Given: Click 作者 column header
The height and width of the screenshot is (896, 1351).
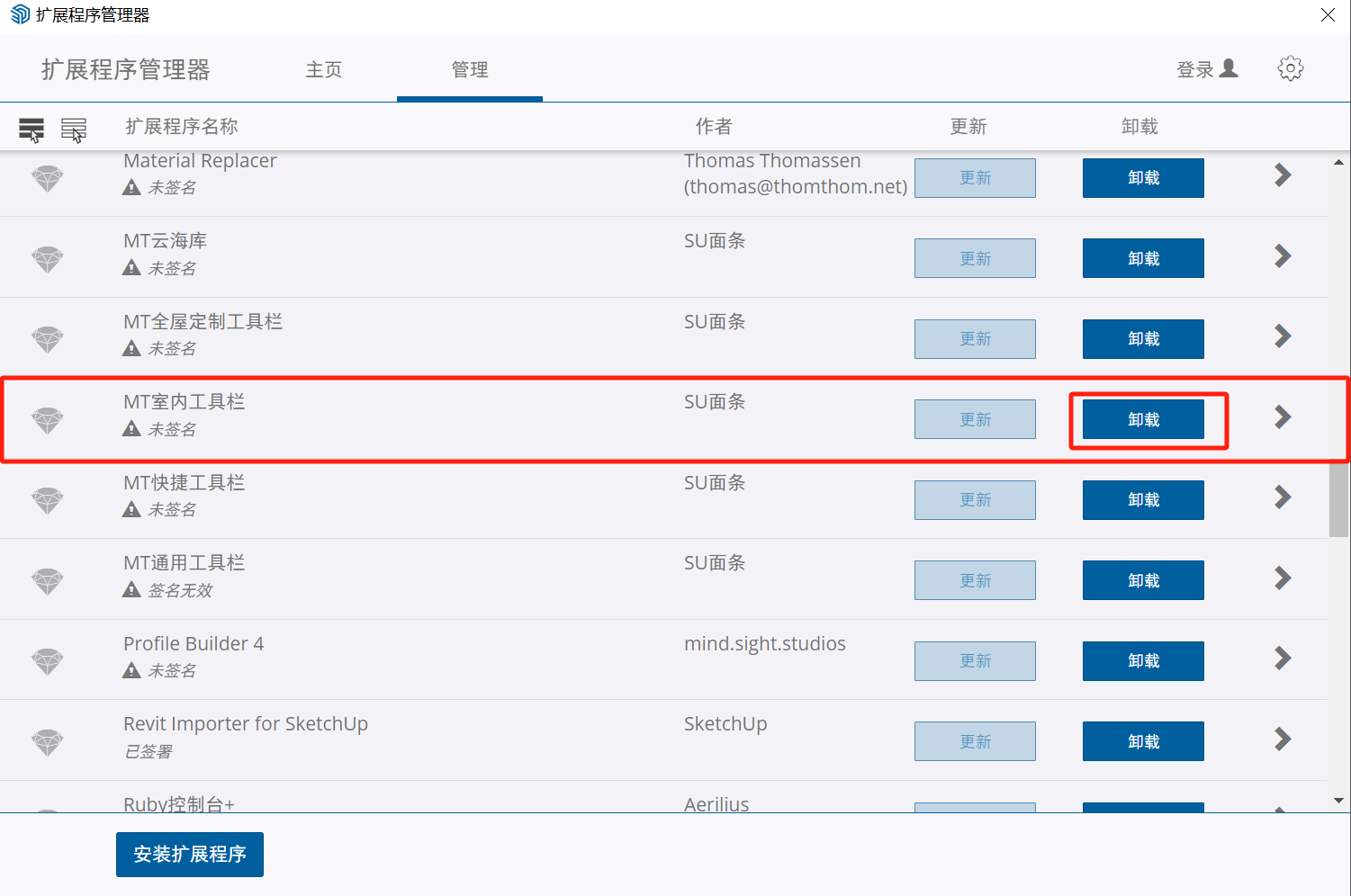Looking at the screenshot, I should (714, 127).
